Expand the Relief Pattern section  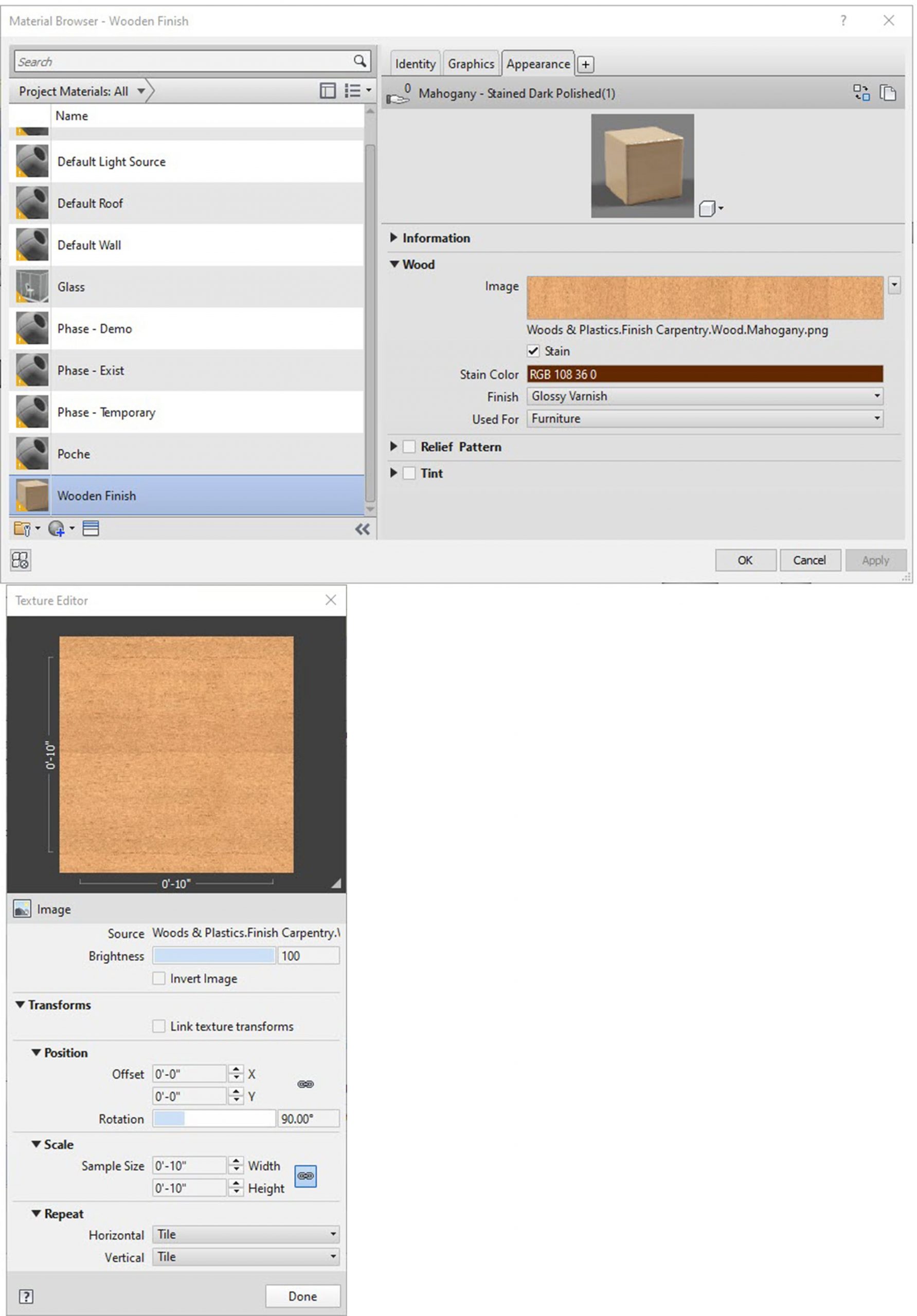click(394, 447)
